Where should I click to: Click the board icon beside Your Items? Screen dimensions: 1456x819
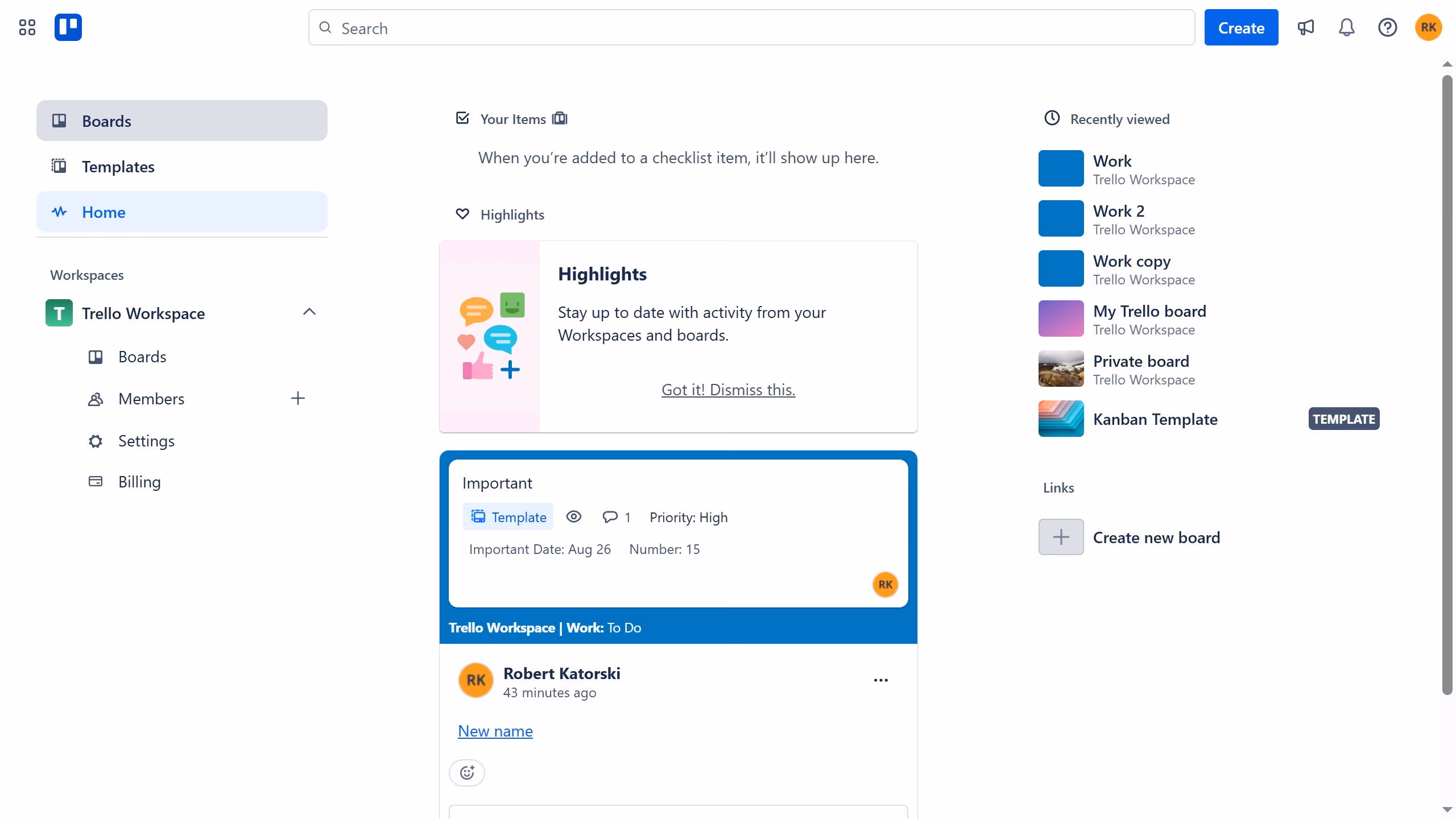pos(560,118)
